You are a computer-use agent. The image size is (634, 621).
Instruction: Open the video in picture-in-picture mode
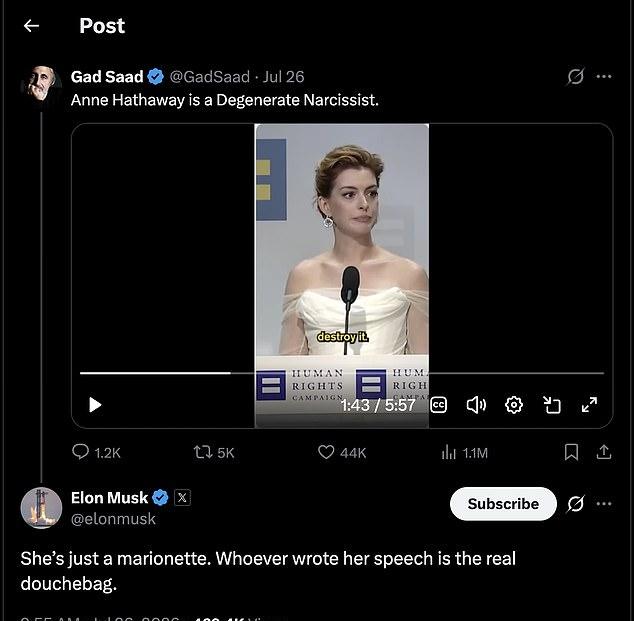point(552,405)
